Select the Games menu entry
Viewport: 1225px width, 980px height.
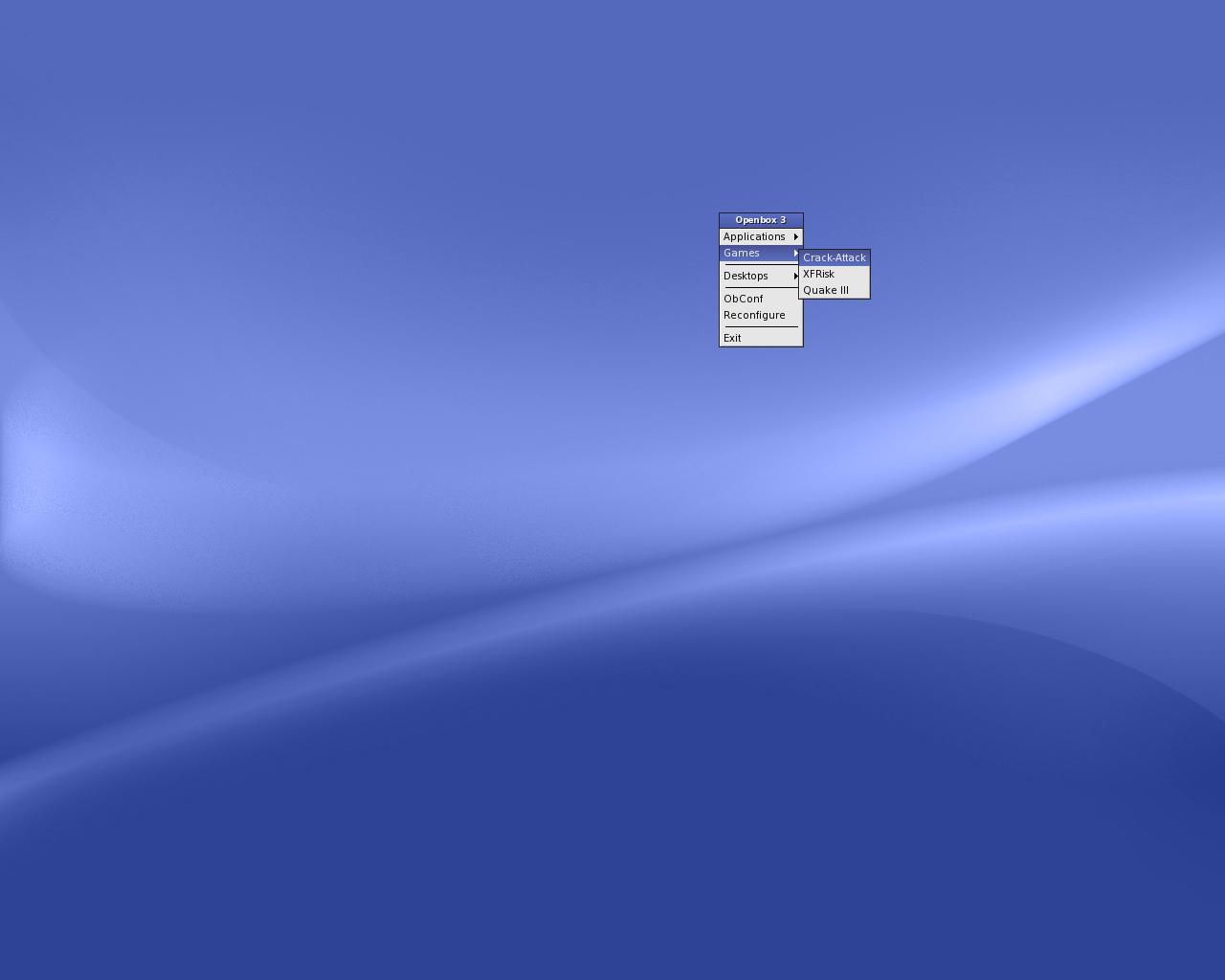759,253
